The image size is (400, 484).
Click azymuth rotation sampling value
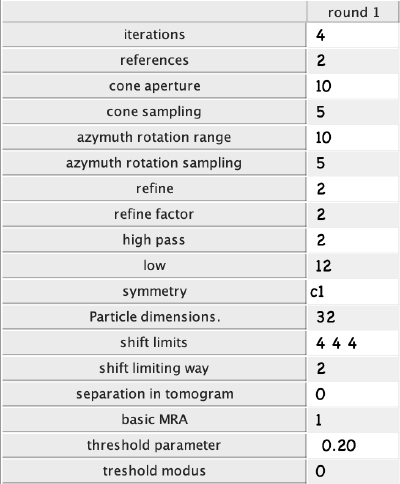click(x=353, y=163)
